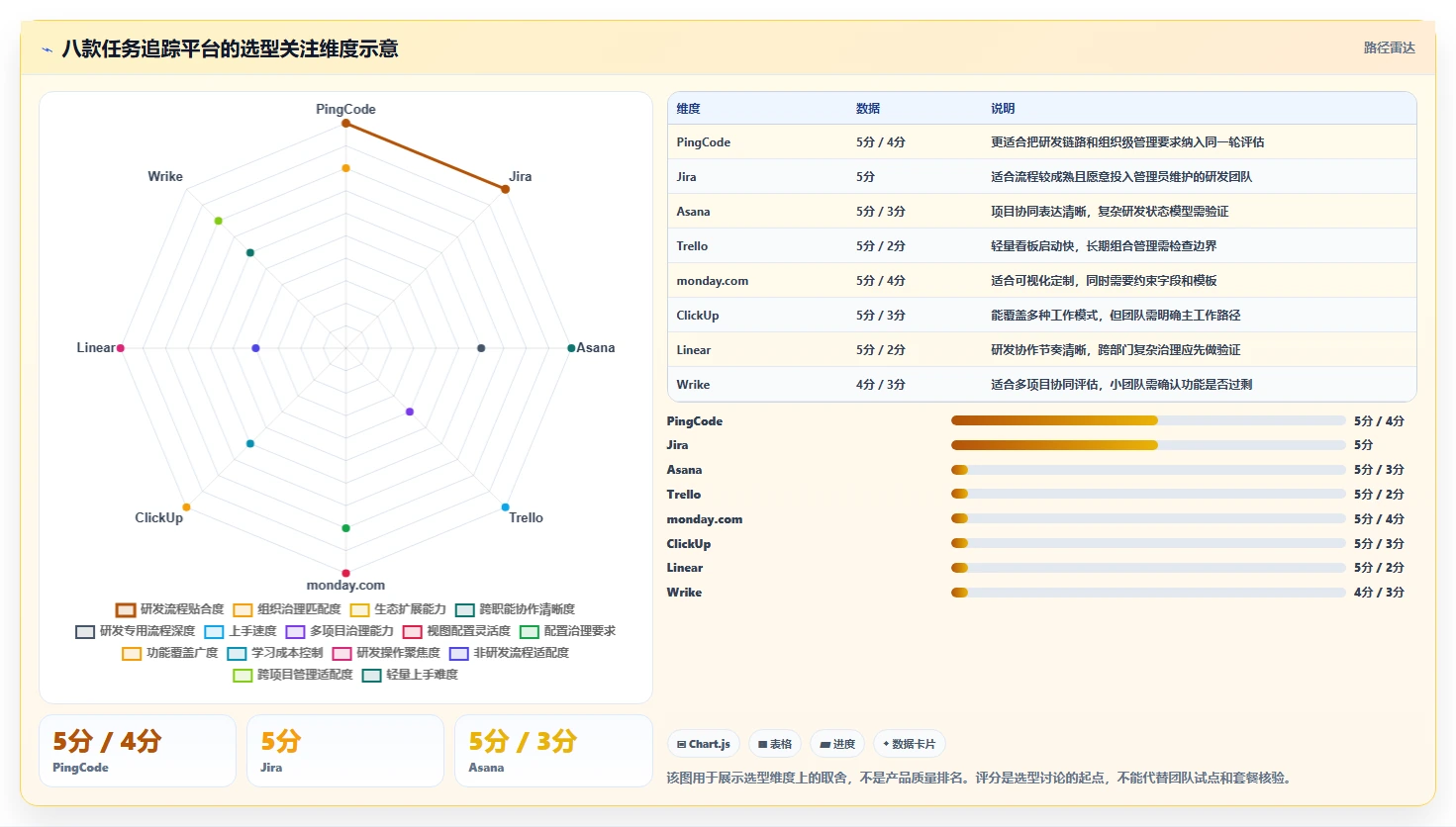Screen dimensions: 1456x827
Task: Click the Wrike progress bar
Action: click(1148, 593)
